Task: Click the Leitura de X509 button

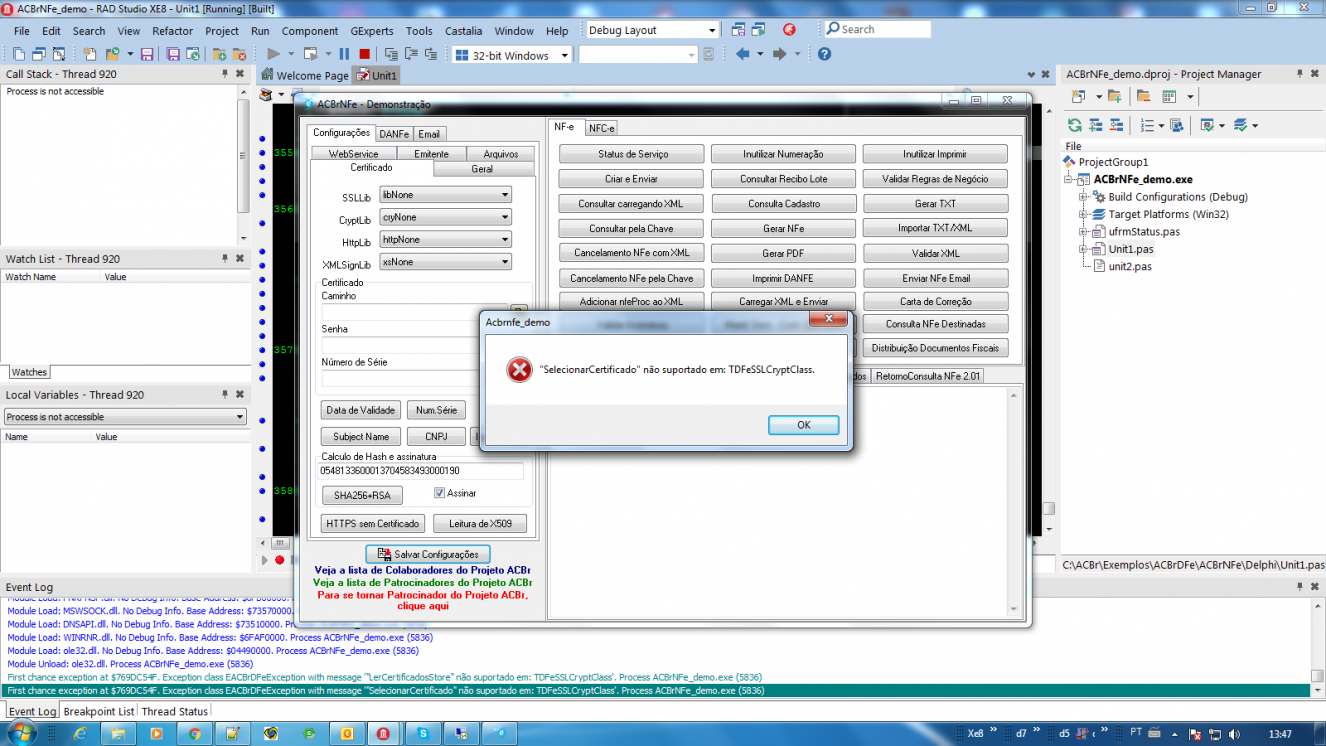Action: 481,523
